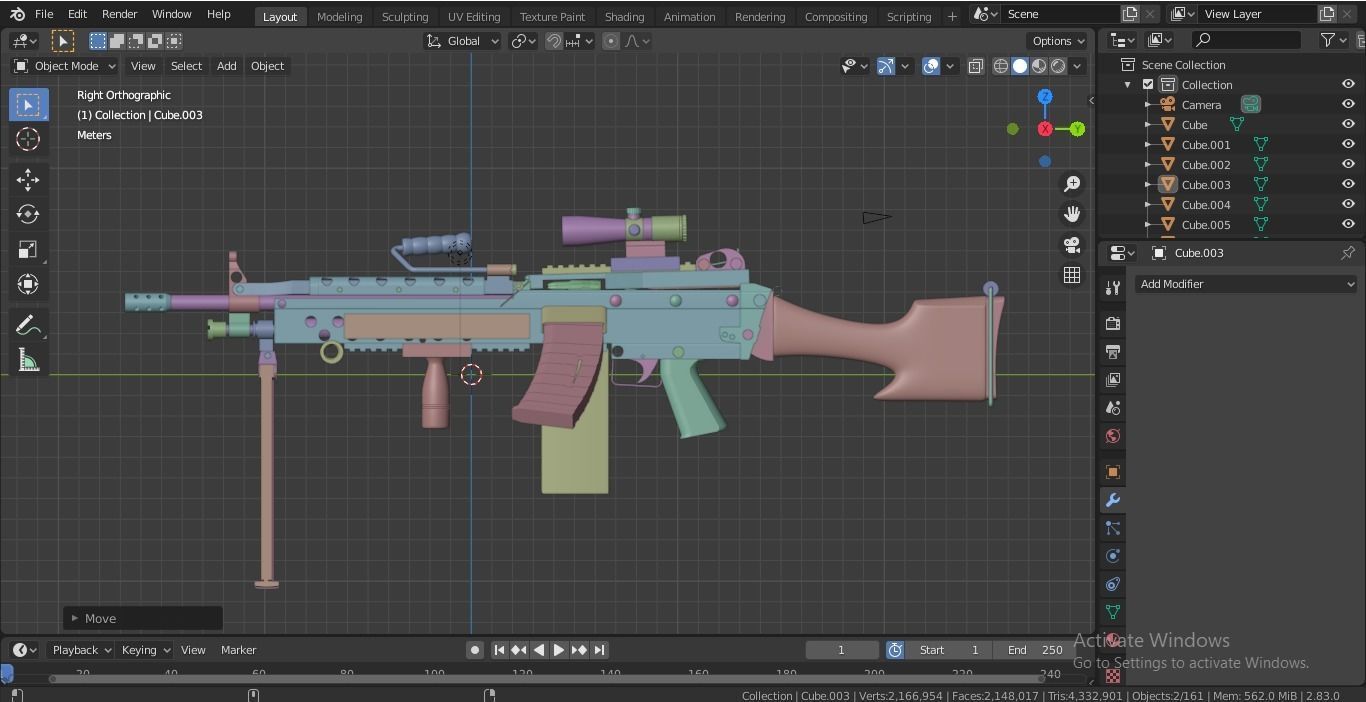Open View Layer properties tab
The image size is (1366, 702).
click(x=1113, y=379)
